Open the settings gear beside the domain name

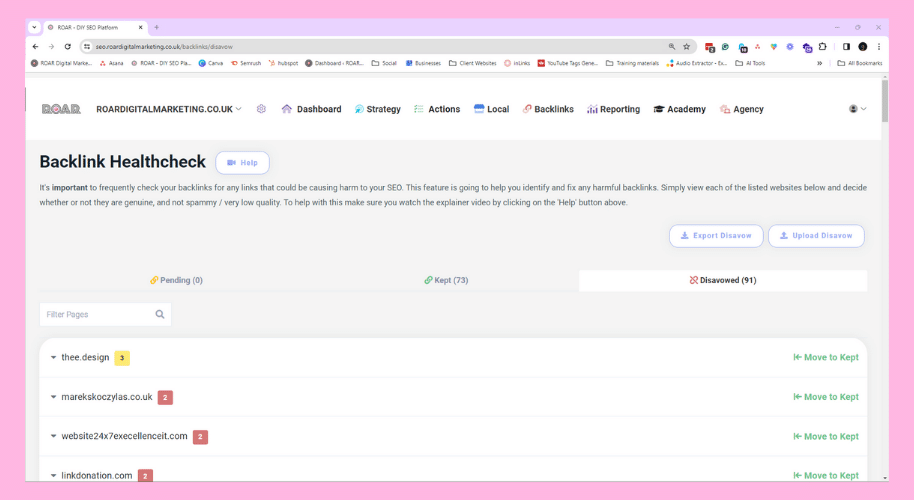coord(261,109)
